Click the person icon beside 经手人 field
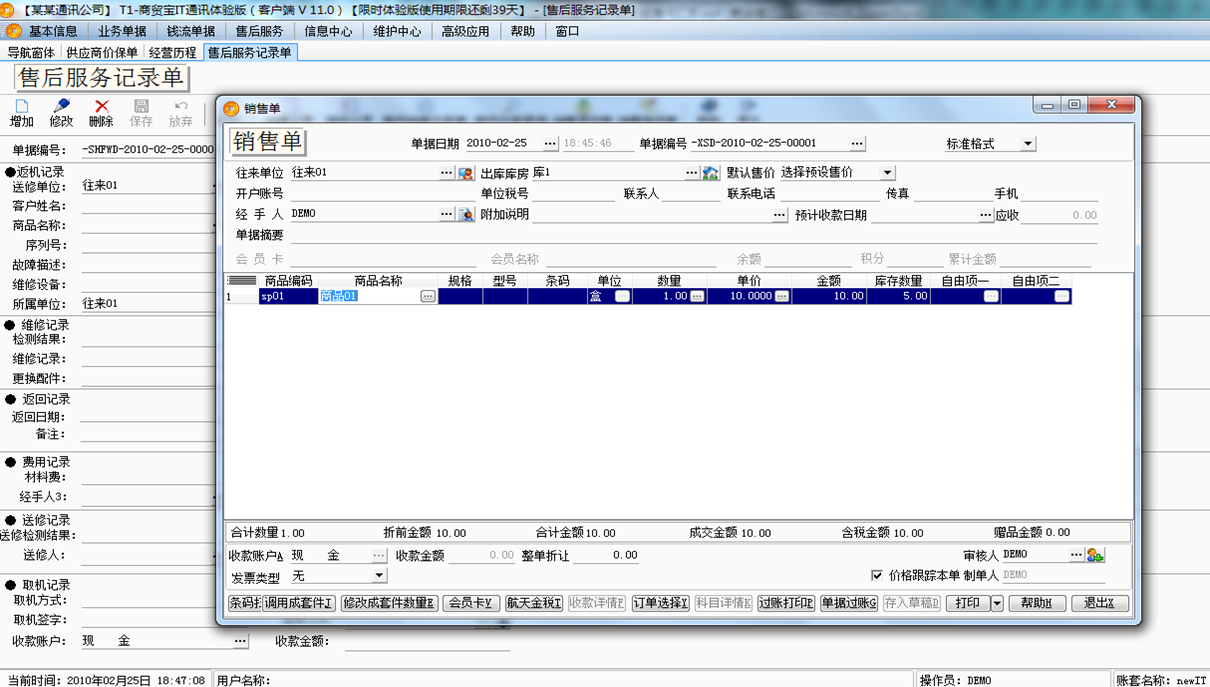Viewport: 1210px width, 687px height. pos(465,215)
